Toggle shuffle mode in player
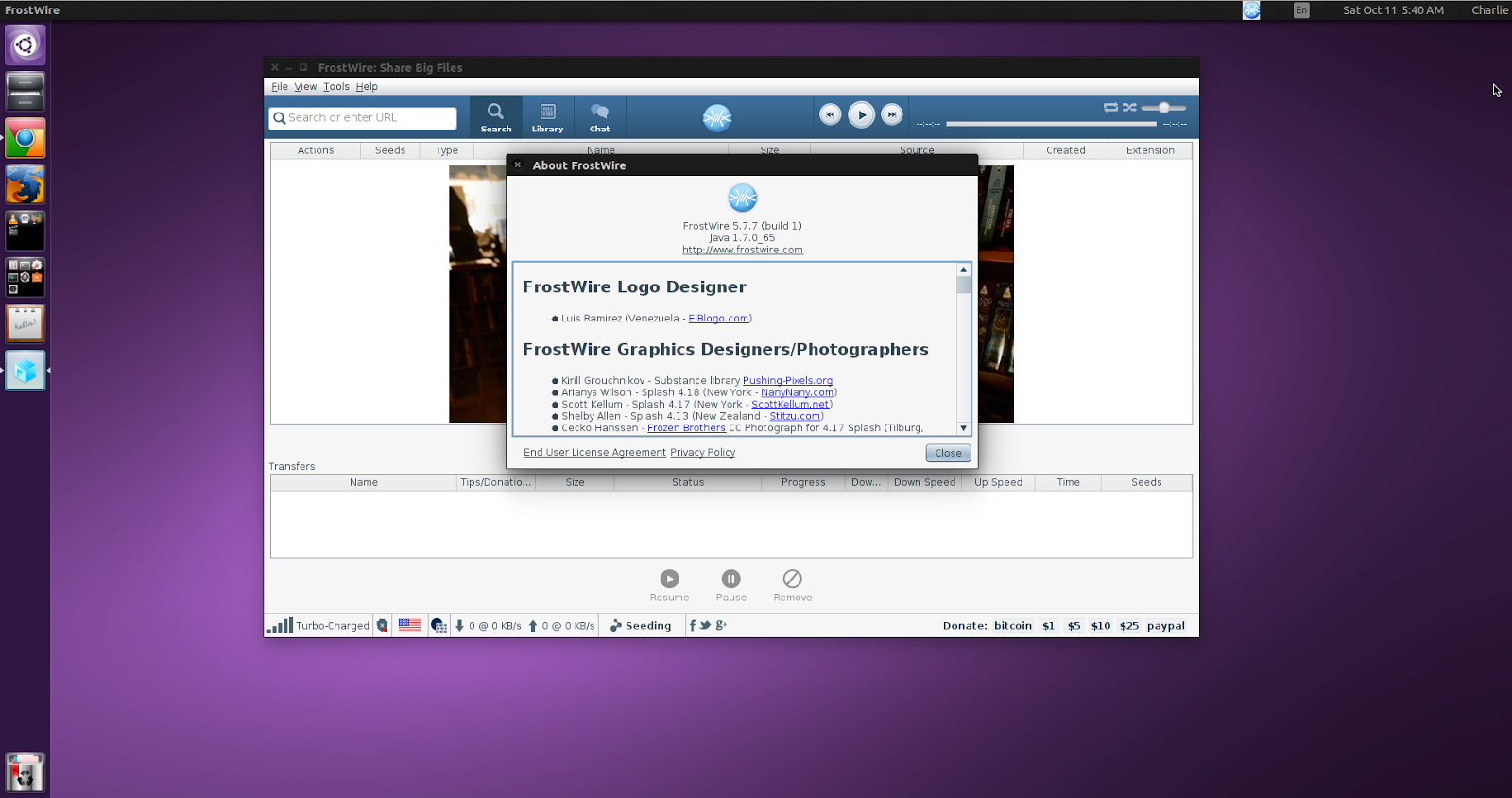The width and height of the screenshot is (1512, 798). (1129, 107)
